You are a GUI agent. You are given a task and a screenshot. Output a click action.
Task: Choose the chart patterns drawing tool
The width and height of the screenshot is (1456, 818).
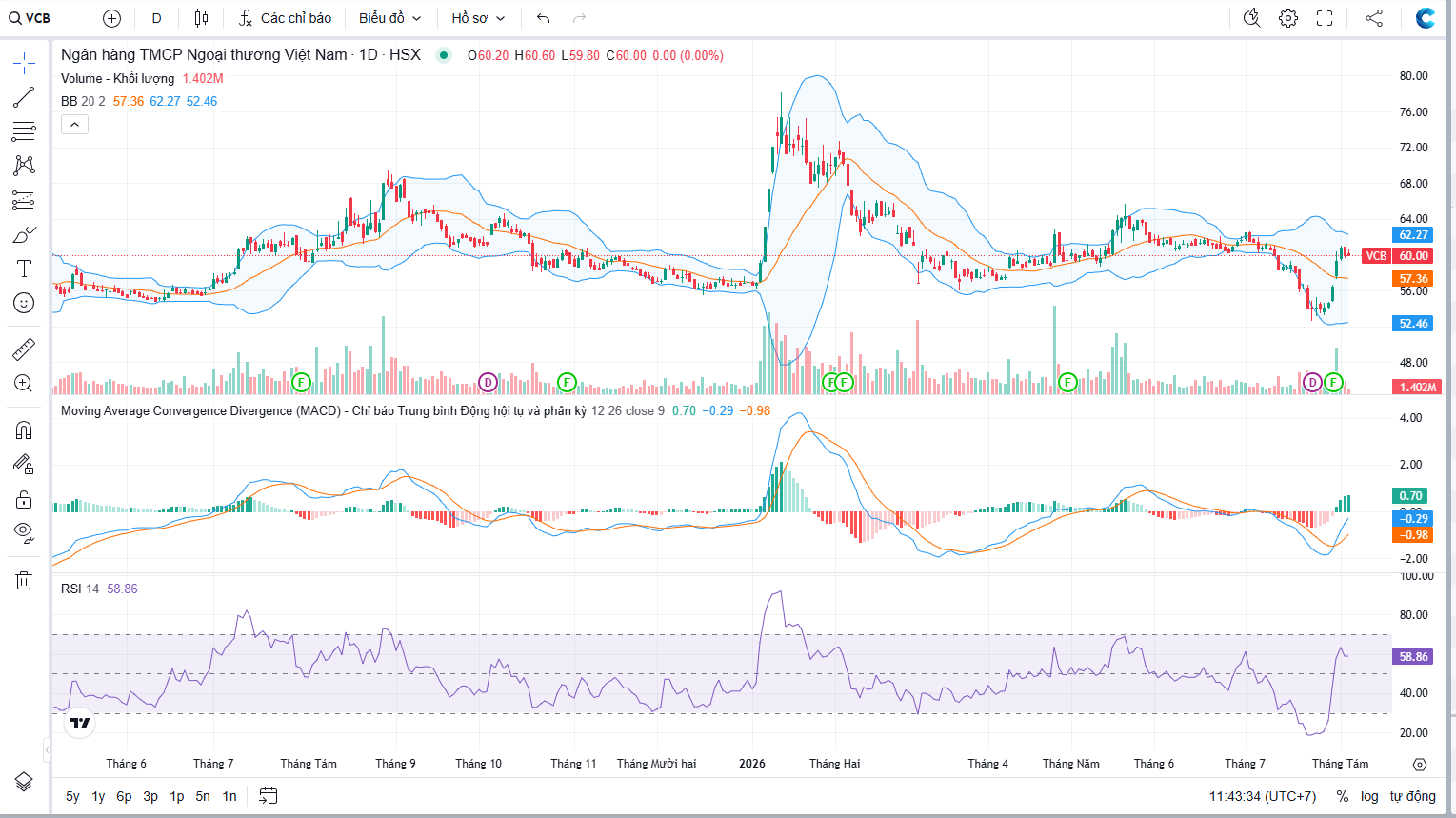click(x=24, y=165)
